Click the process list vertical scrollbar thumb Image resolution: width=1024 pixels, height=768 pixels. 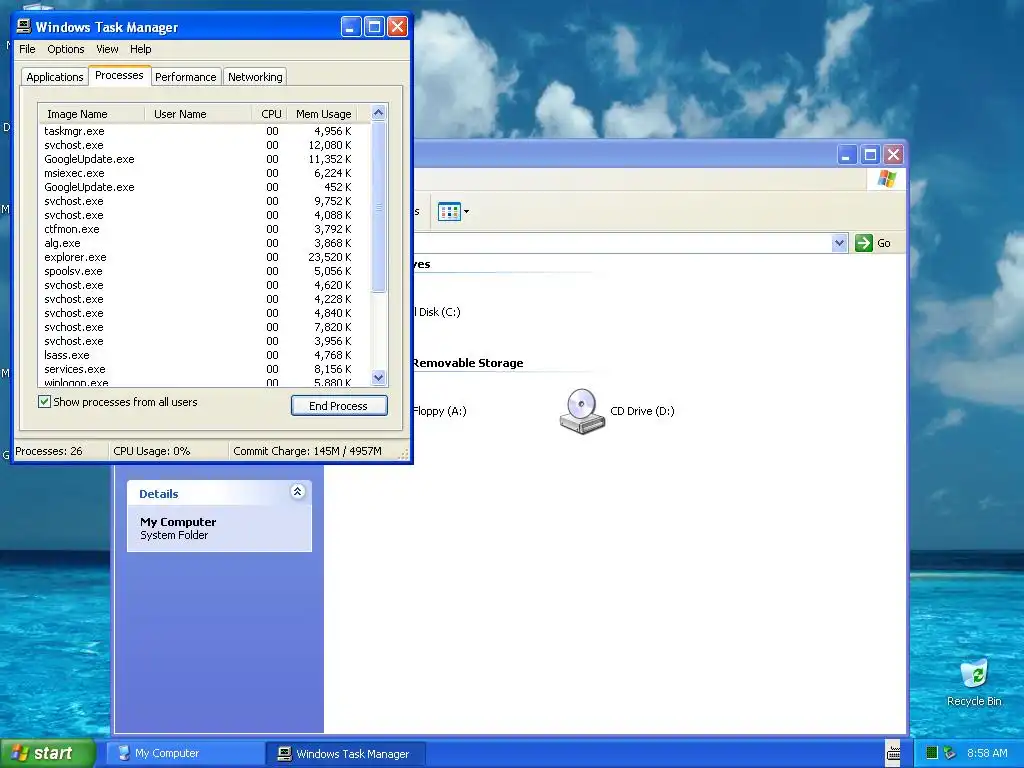379,206
